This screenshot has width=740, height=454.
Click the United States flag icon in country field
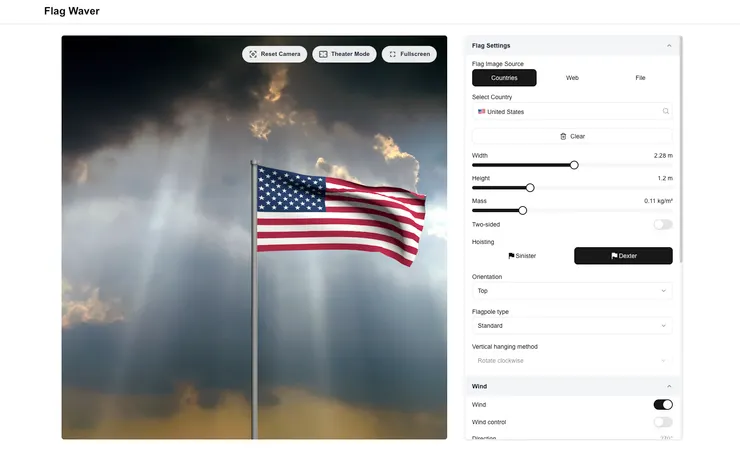[x=481, y=112]
